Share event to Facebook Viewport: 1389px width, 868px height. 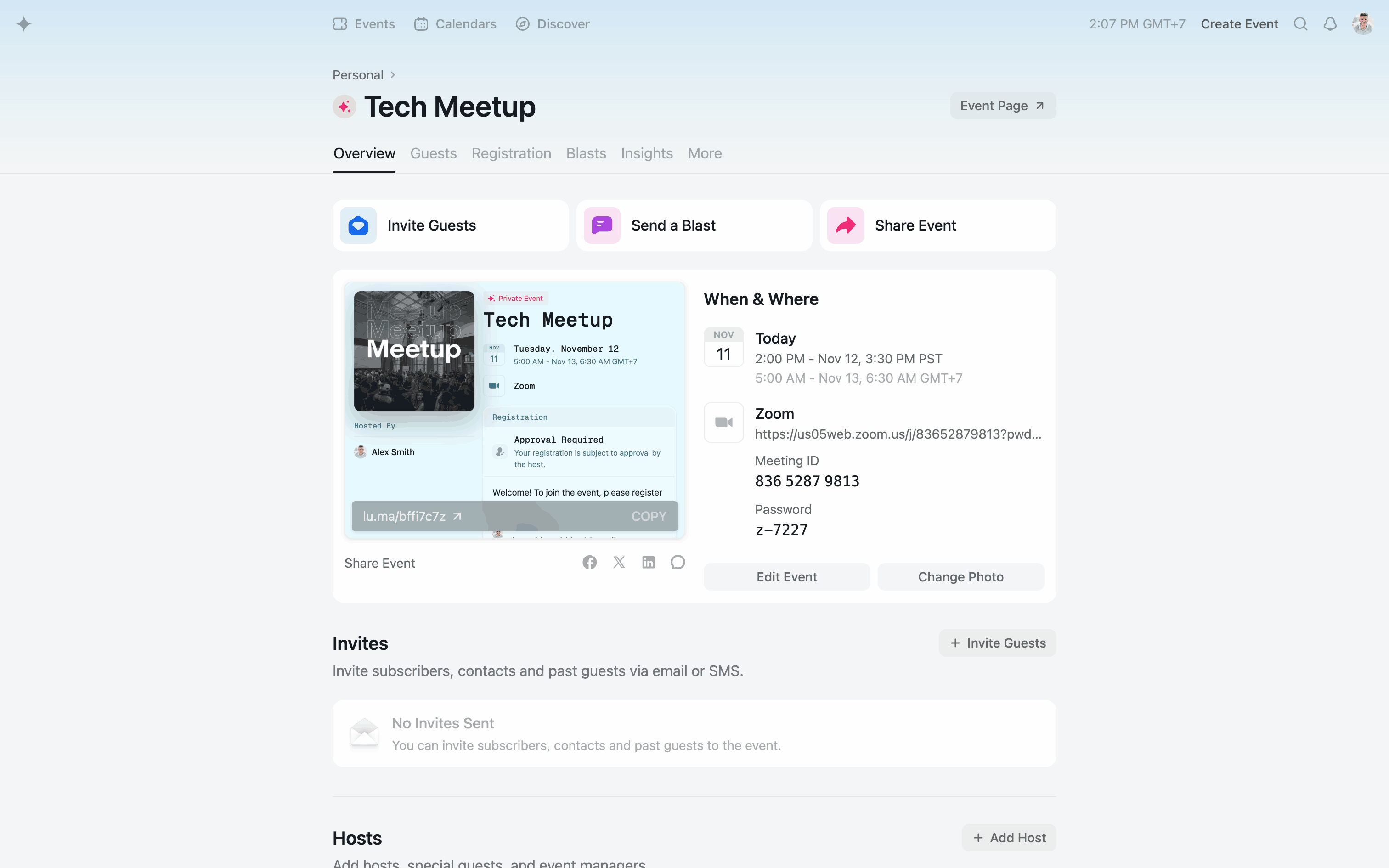click(589, 562)
